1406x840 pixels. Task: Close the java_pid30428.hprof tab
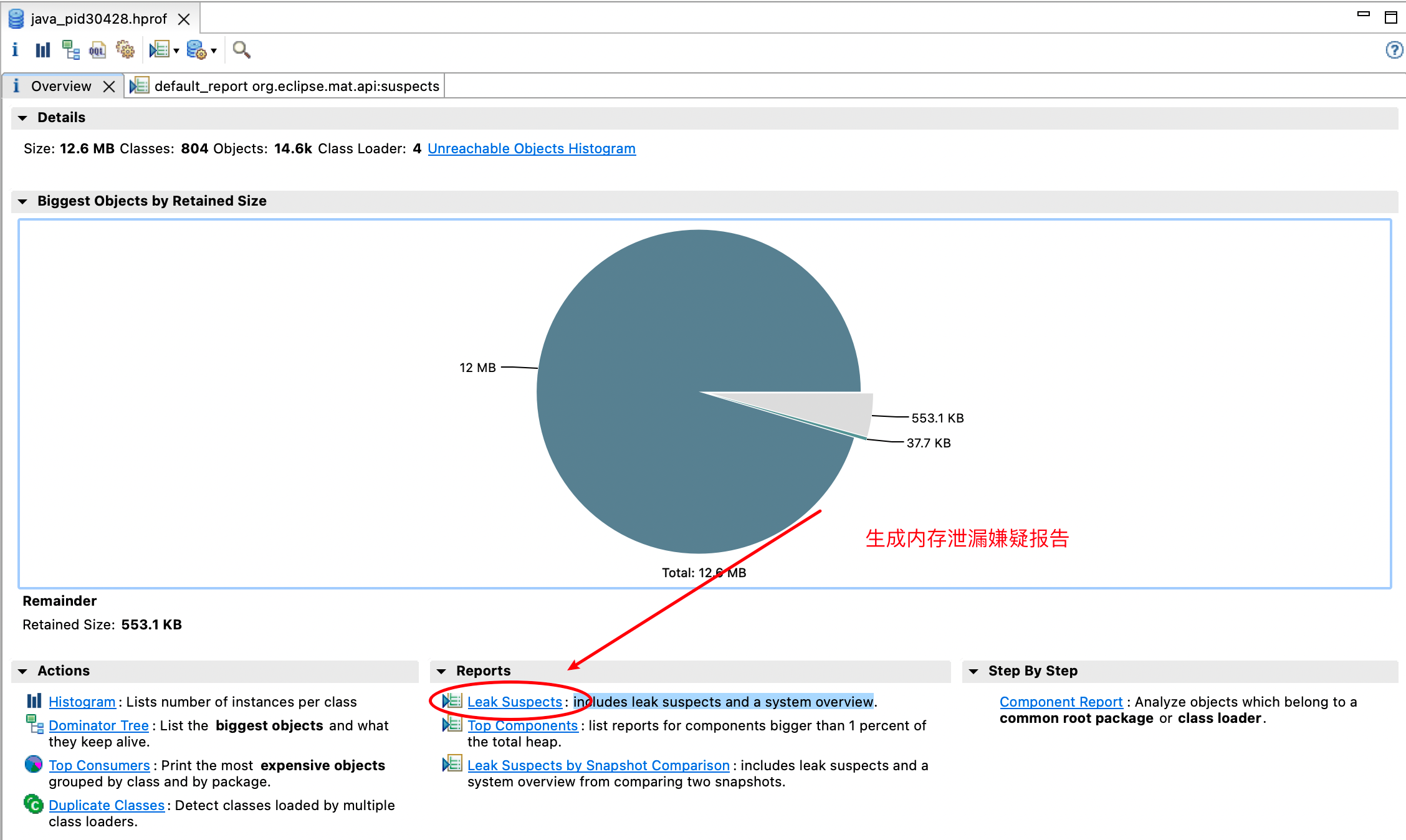[x=184, y=19]
